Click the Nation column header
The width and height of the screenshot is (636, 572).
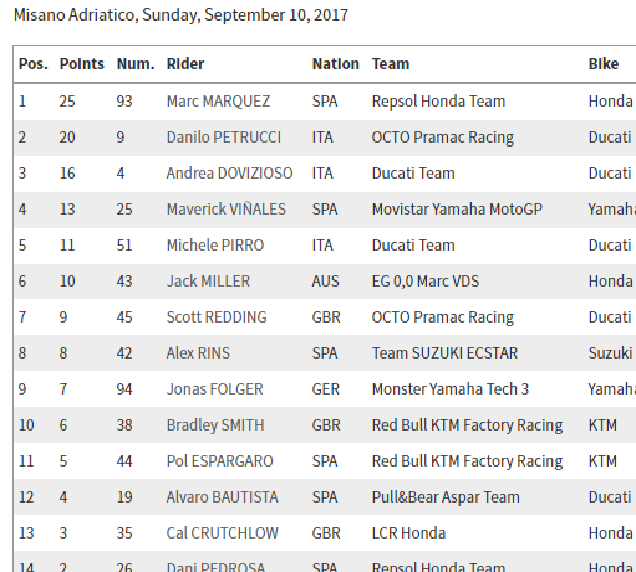point(335,64)
